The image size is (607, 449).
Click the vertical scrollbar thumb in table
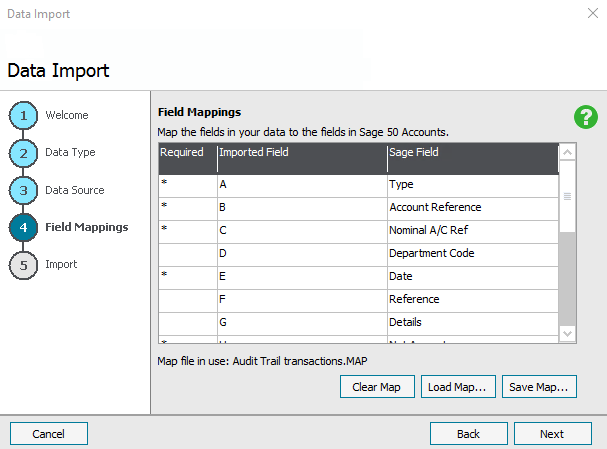567,197
